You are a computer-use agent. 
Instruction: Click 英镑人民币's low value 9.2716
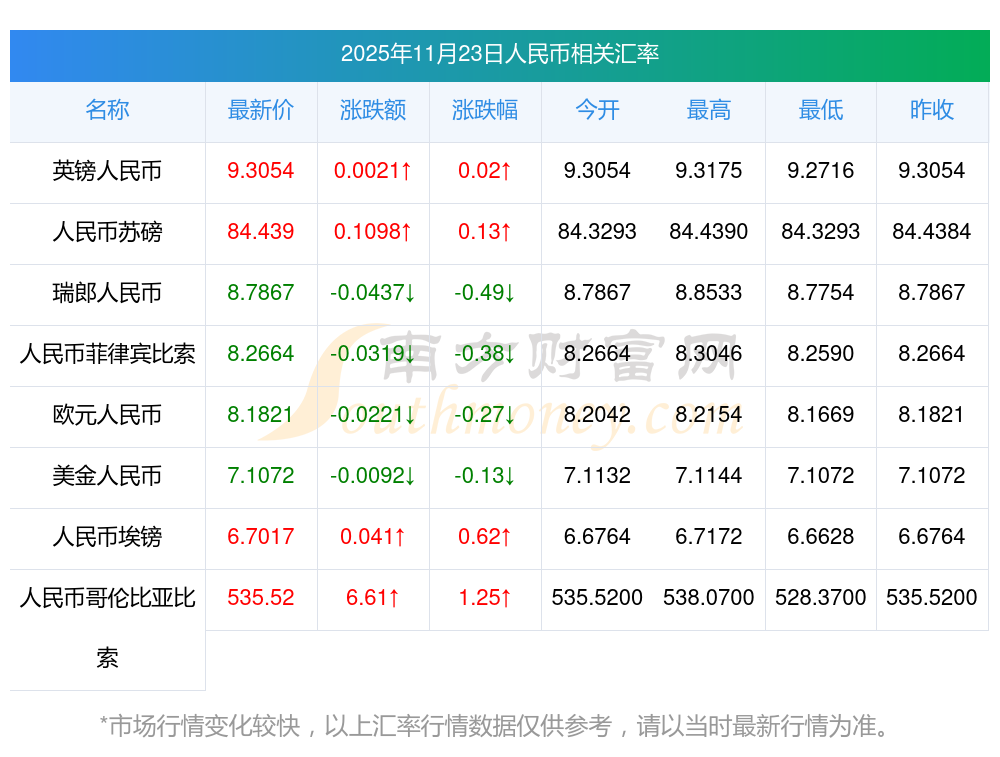[x=821, y=171]
